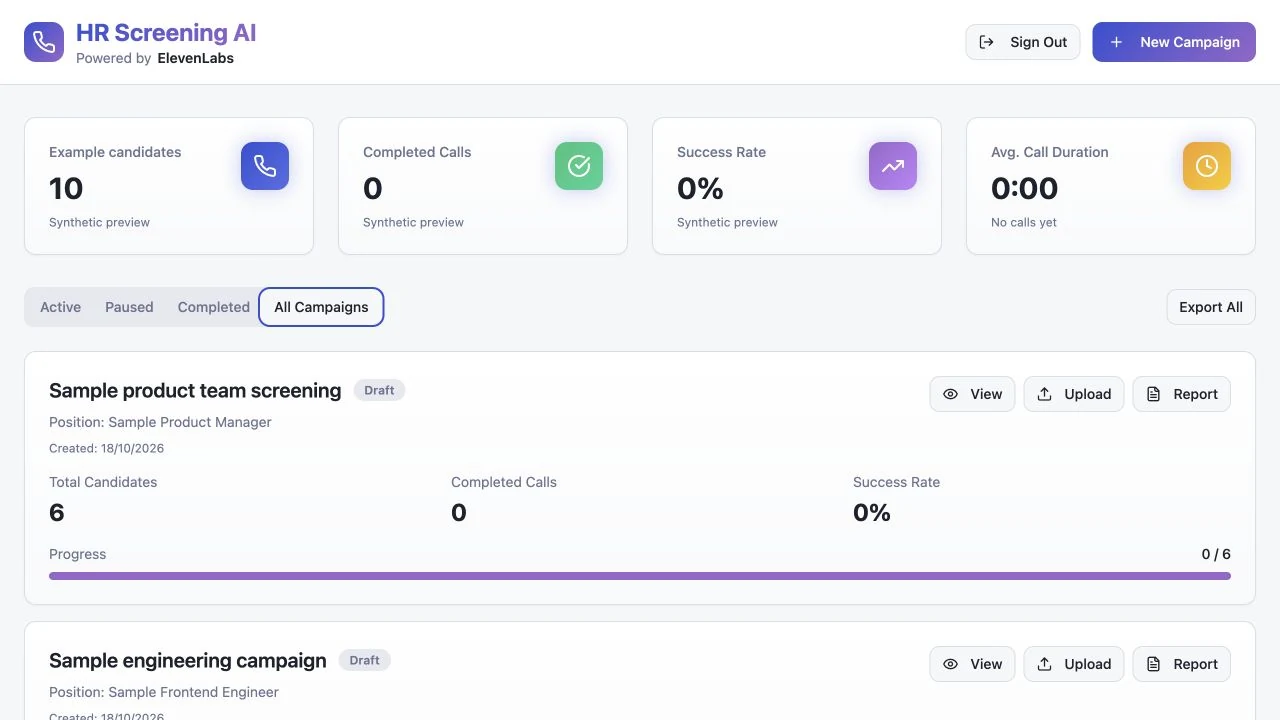Open Report for Sample product team screening
Image resolution: width=1280 pixels, height=720 pixels.
click(x=1182, y=394)
